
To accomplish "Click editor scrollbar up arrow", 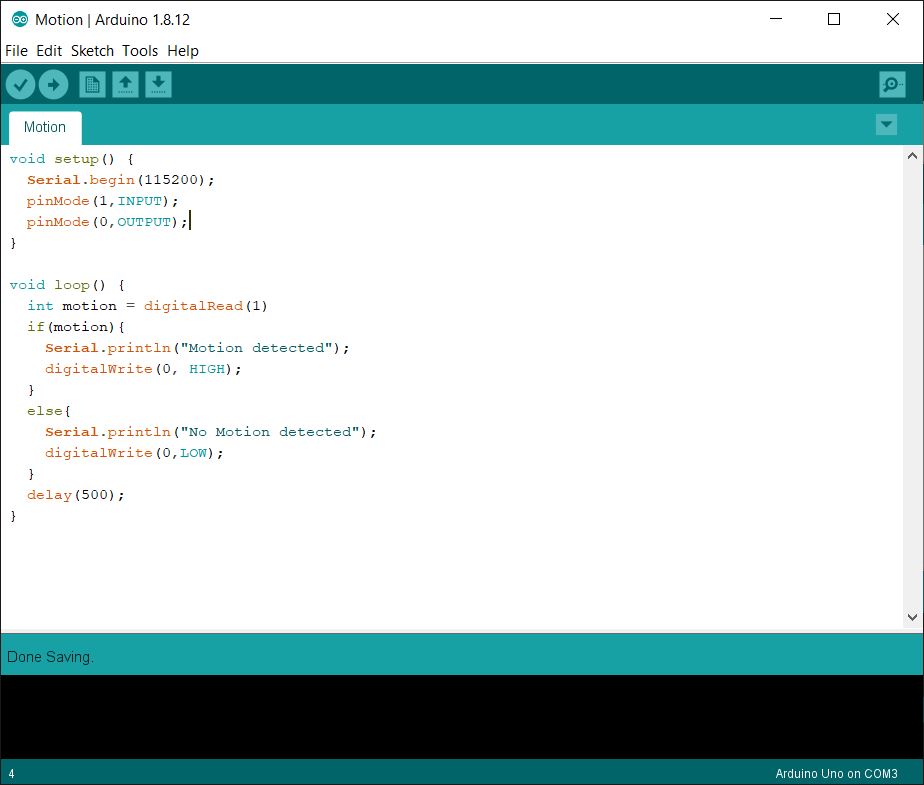I will (912, 156).
